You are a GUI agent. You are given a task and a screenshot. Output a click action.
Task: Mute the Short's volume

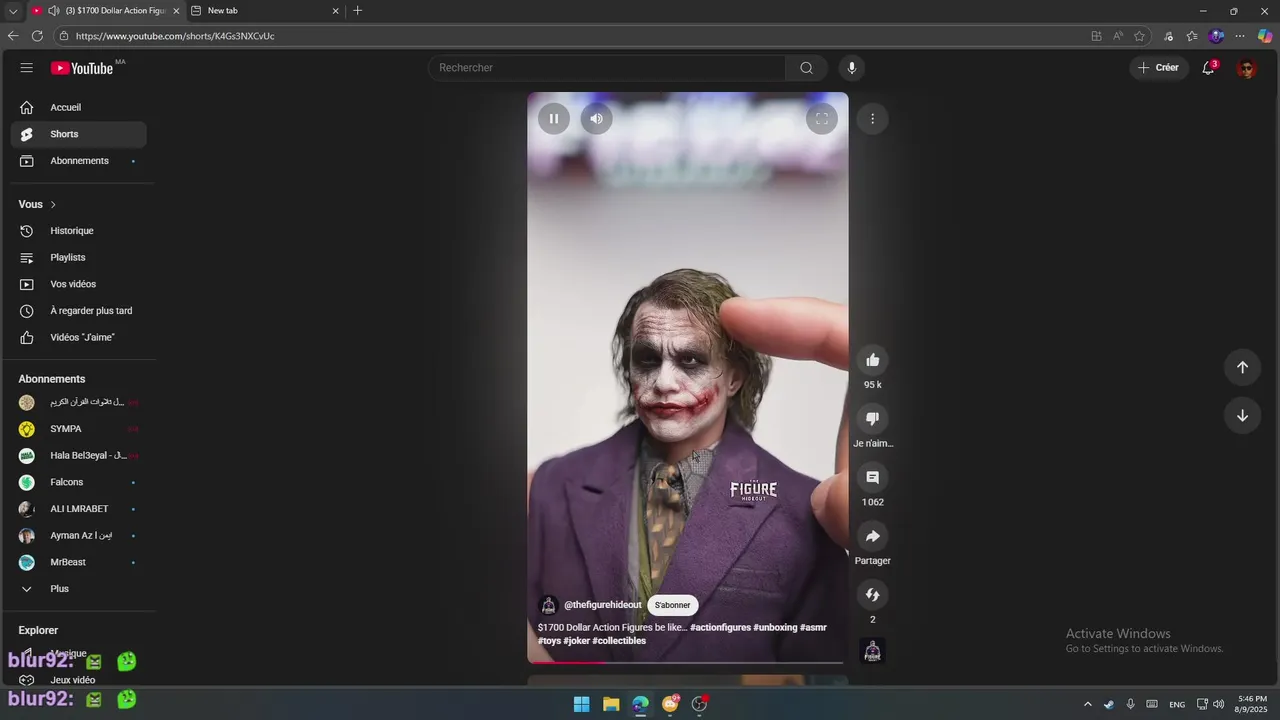[x=596, y=118]
